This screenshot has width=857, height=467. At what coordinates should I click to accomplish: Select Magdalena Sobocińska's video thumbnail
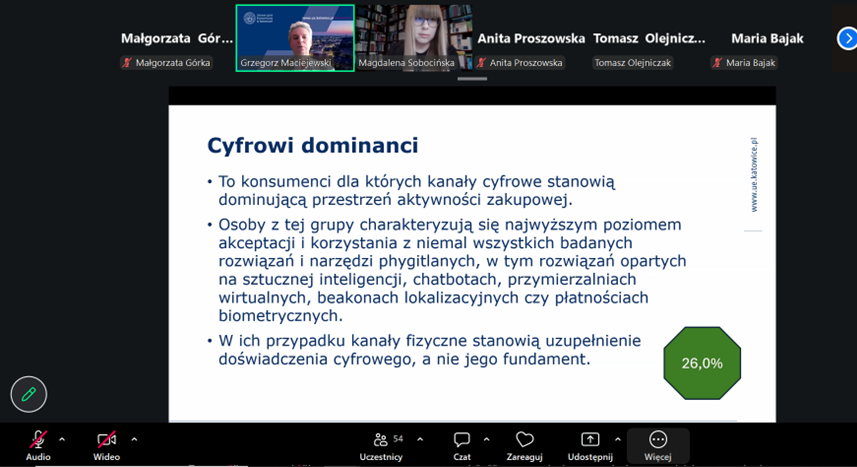[414, 38]
